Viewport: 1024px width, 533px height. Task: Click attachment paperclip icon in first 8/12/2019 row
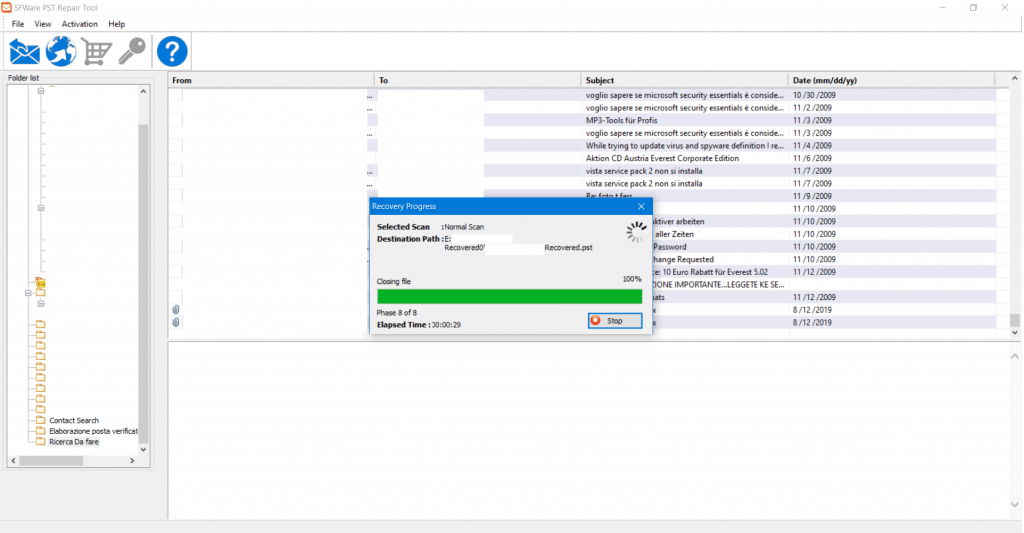tap(176, 310)
